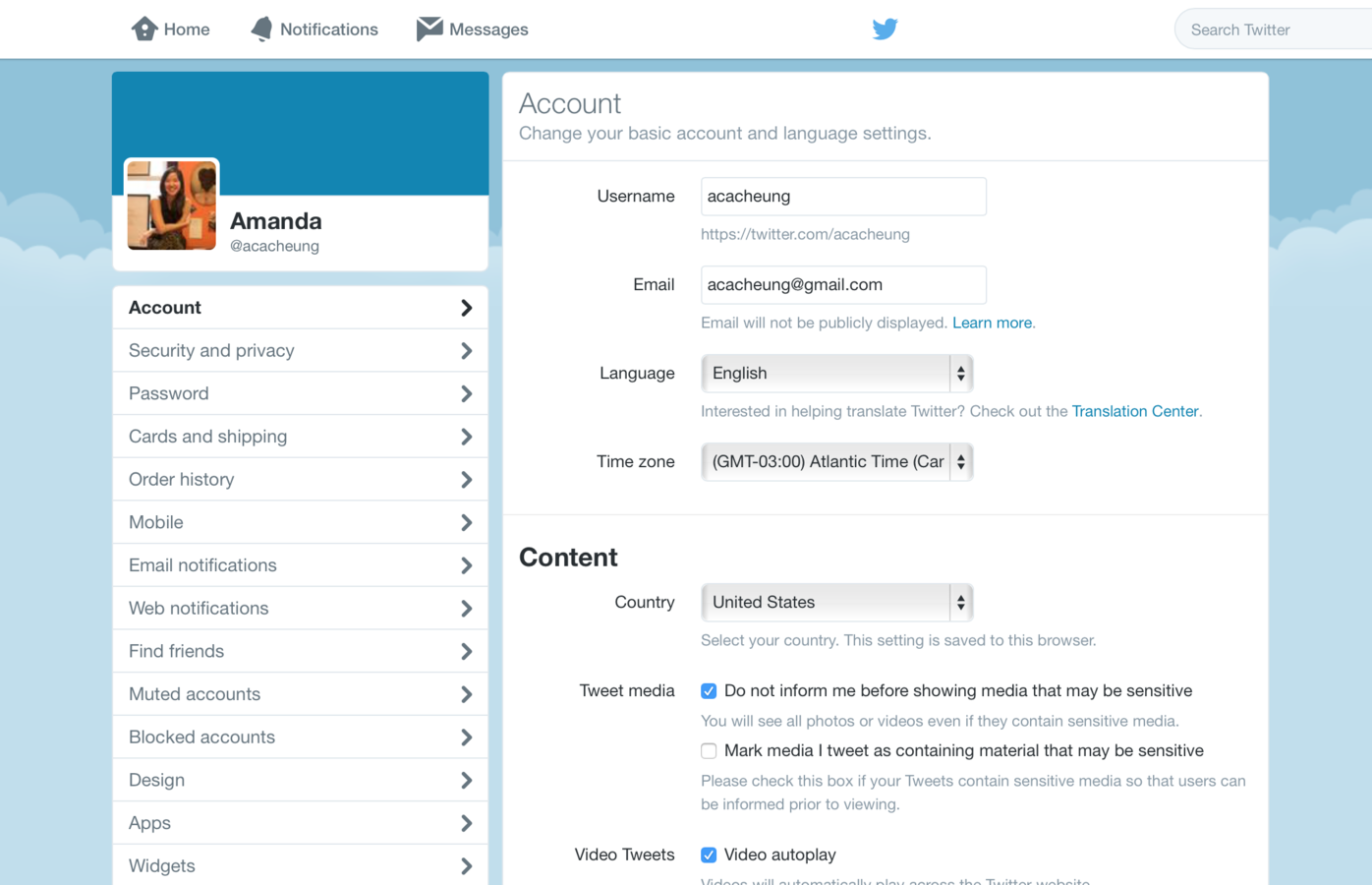Viewport: 1372px width, 885px height.
Task: Click the chevron on Order history row
Action: [x=466, y=480]
